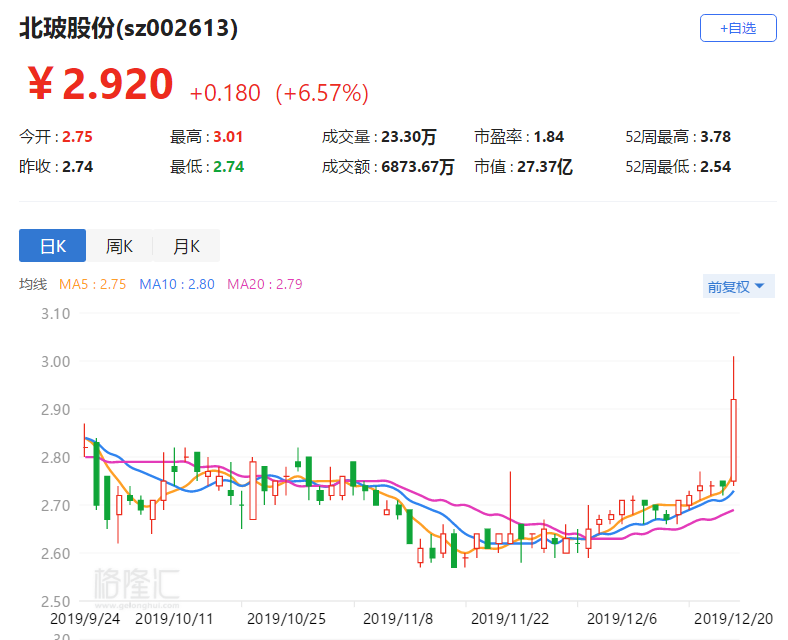Click the 52周最高 value 3.78
Screen dimensions: 788x640
pos(716,137)
